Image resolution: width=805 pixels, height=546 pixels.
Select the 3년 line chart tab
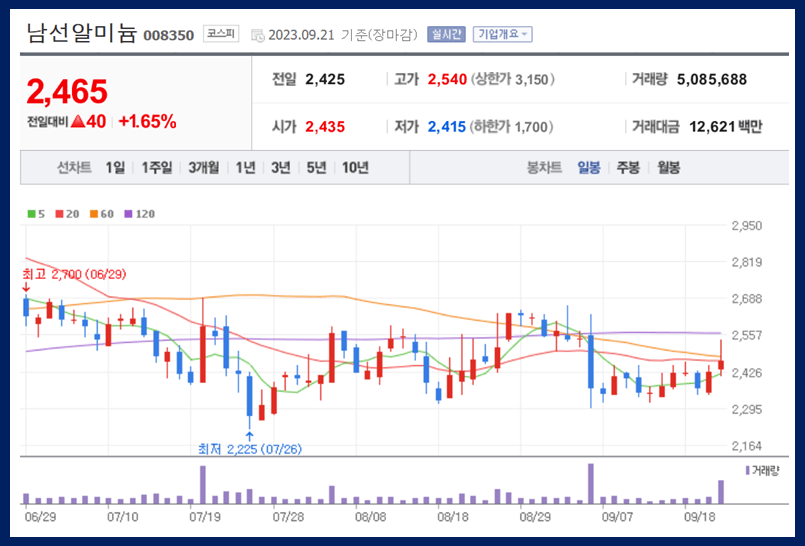[281, 168]
